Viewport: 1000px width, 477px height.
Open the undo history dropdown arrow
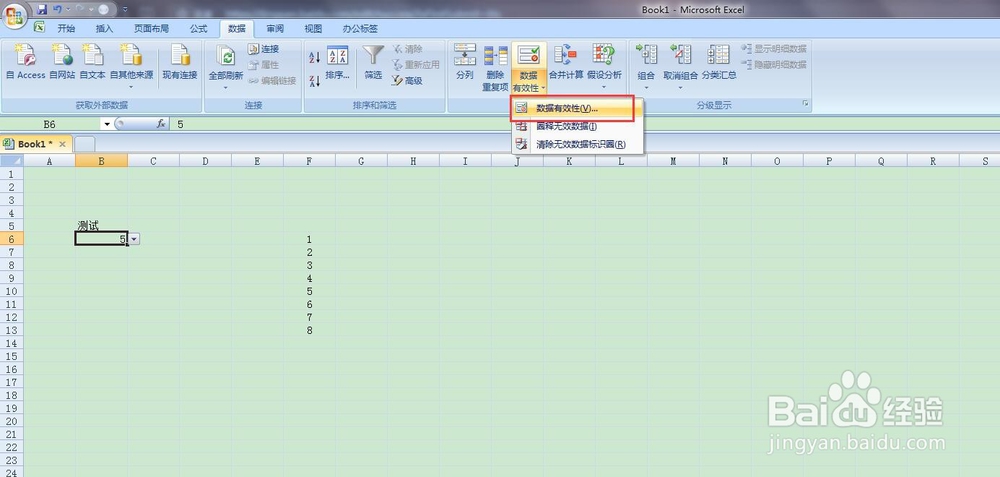(68, 10)
